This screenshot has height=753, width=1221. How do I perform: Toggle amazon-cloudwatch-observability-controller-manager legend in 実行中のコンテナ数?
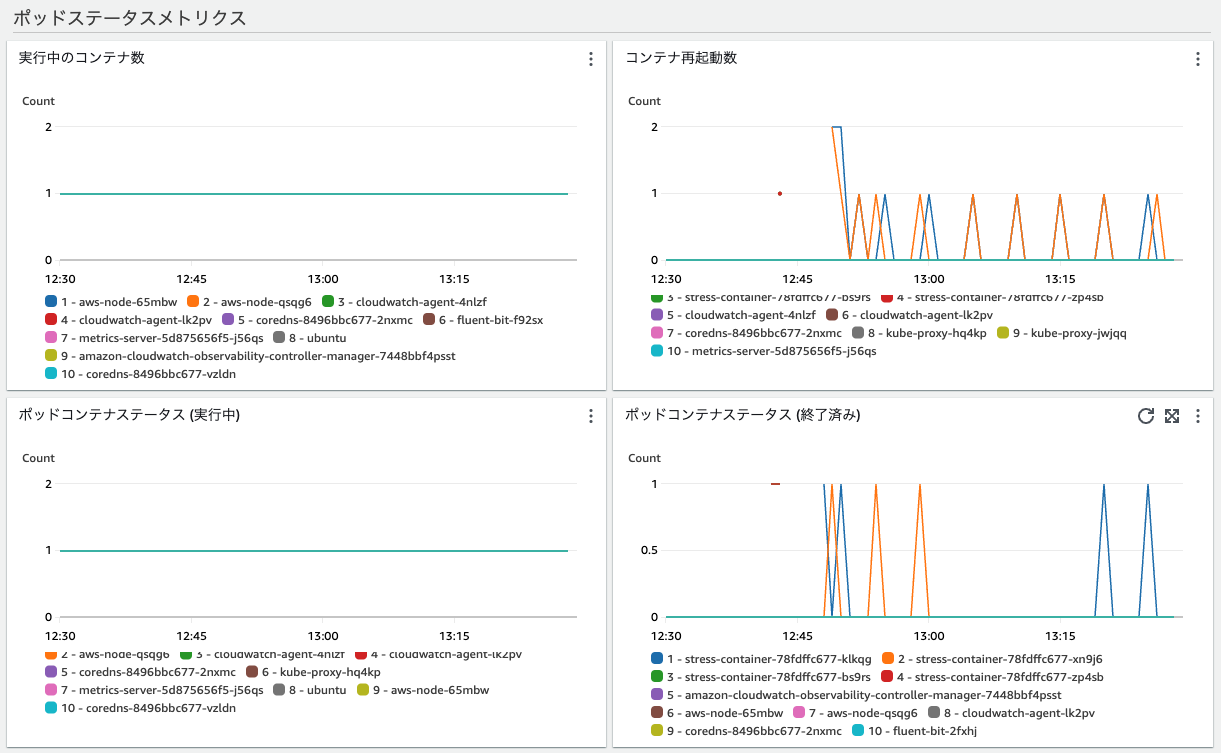pyautogui.click(x=250, y=356)
